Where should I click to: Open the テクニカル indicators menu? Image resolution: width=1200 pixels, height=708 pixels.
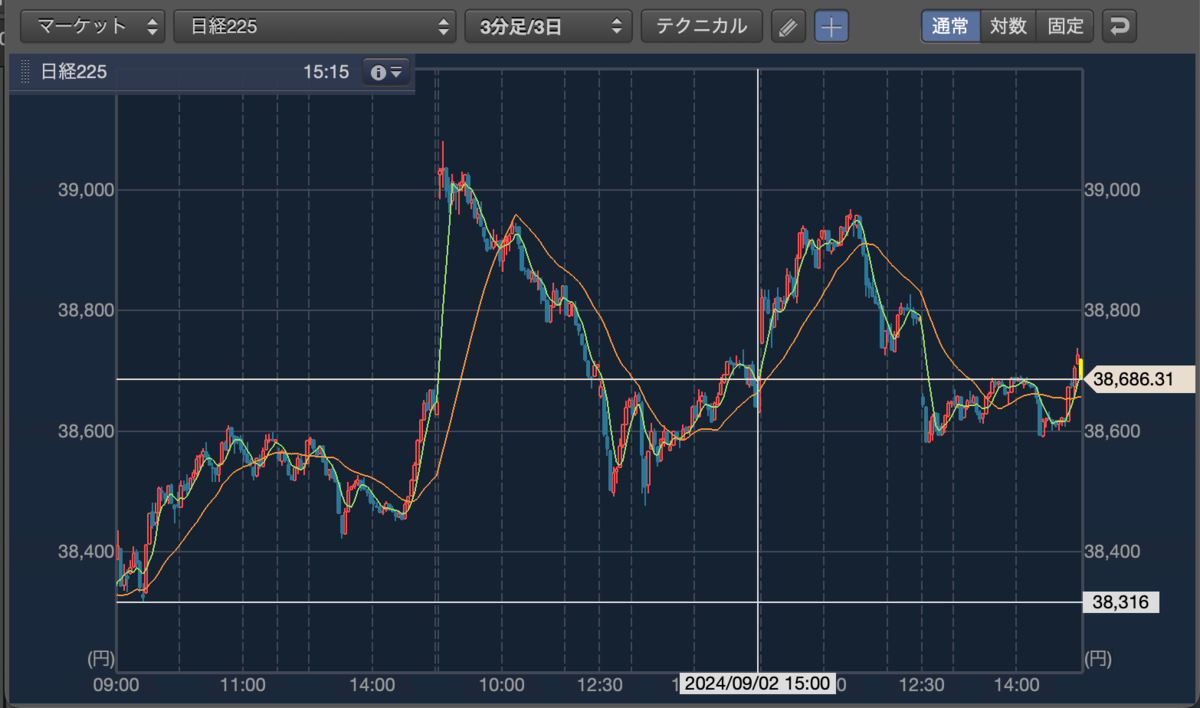[x=701, y=26]
